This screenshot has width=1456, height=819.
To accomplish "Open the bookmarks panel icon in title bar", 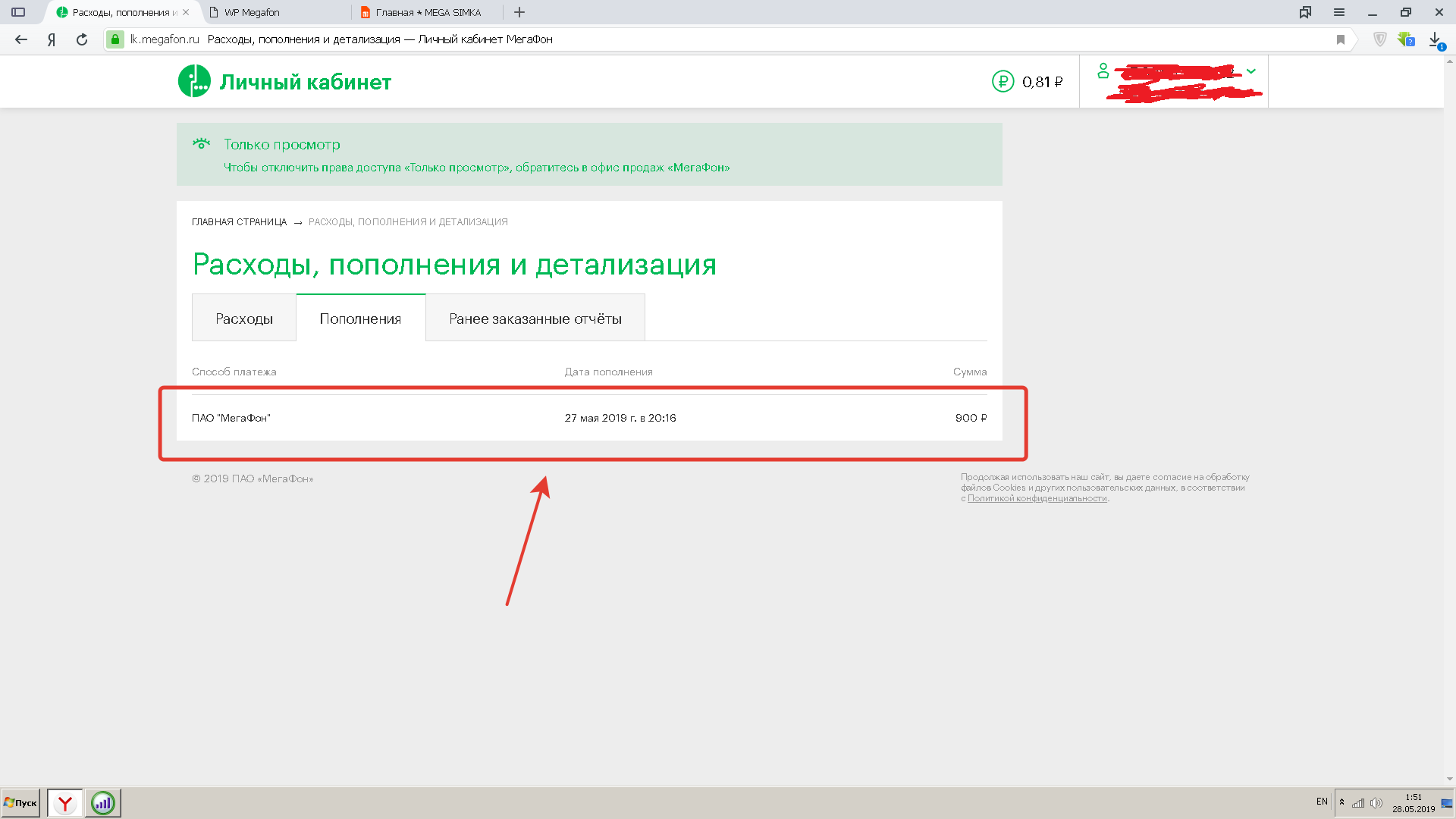I will pos(1305,12).
